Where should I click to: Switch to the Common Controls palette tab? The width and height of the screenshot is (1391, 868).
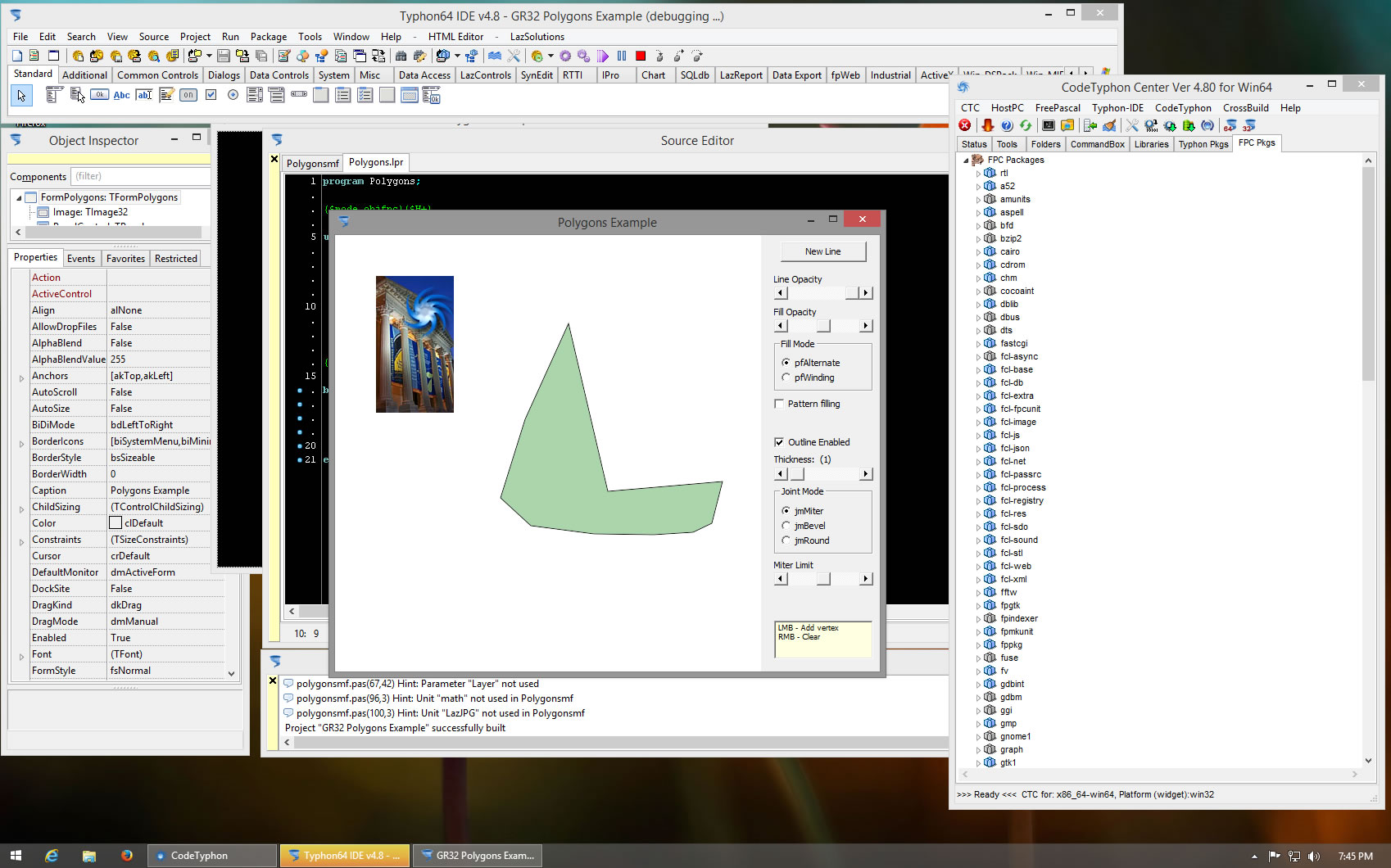[157, 75]
